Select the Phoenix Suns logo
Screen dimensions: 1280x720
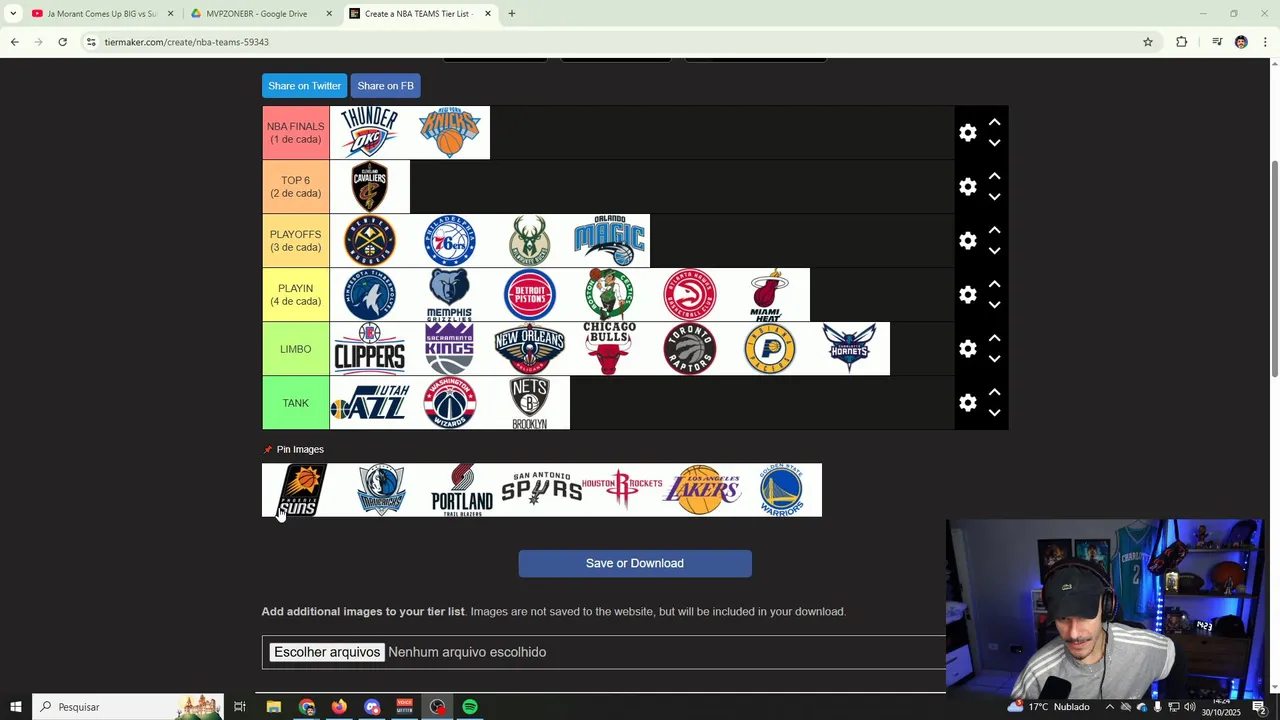point(302,490)
